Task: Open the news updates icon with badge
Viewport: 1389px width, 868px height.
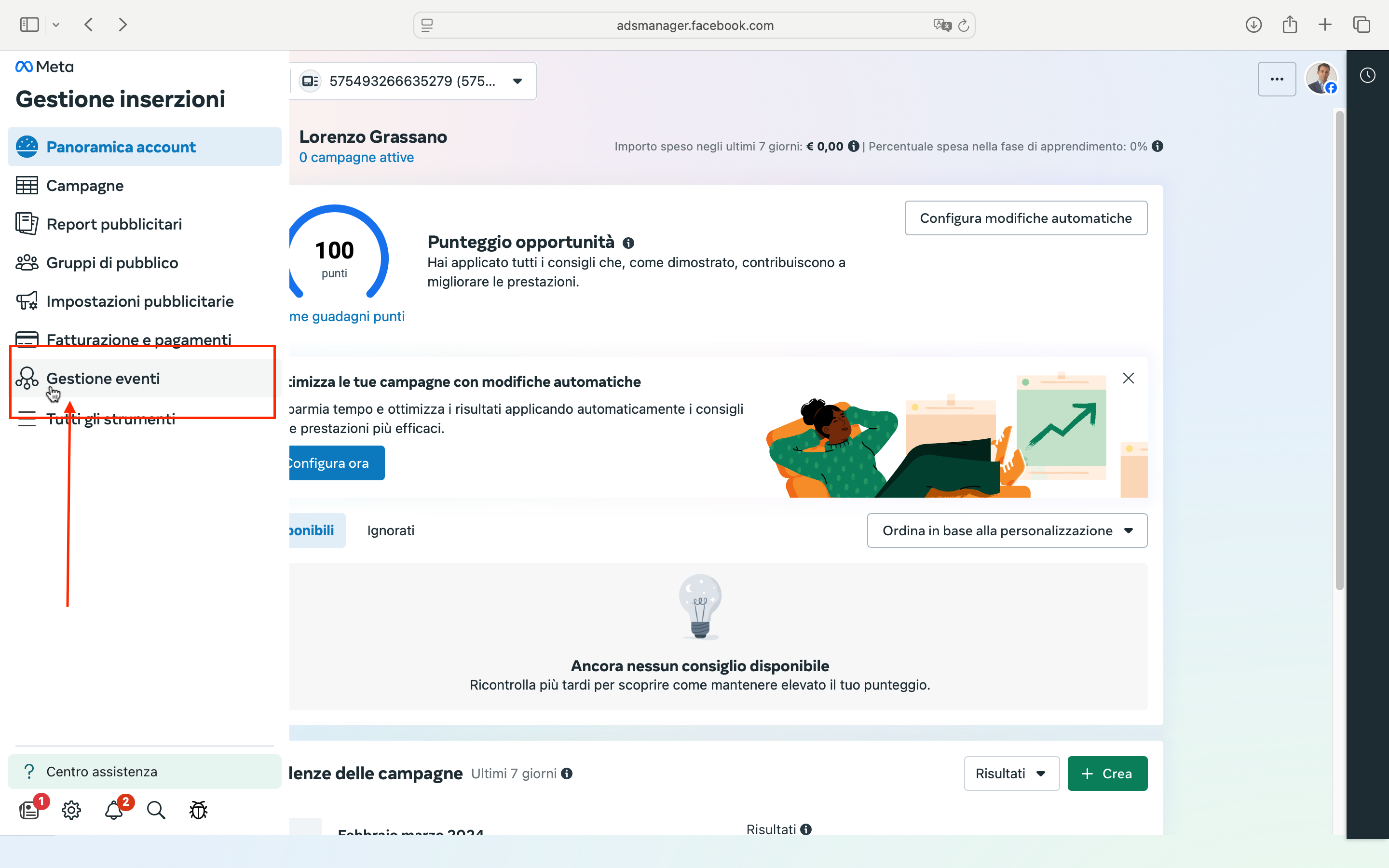Action: tap(29, 810)
